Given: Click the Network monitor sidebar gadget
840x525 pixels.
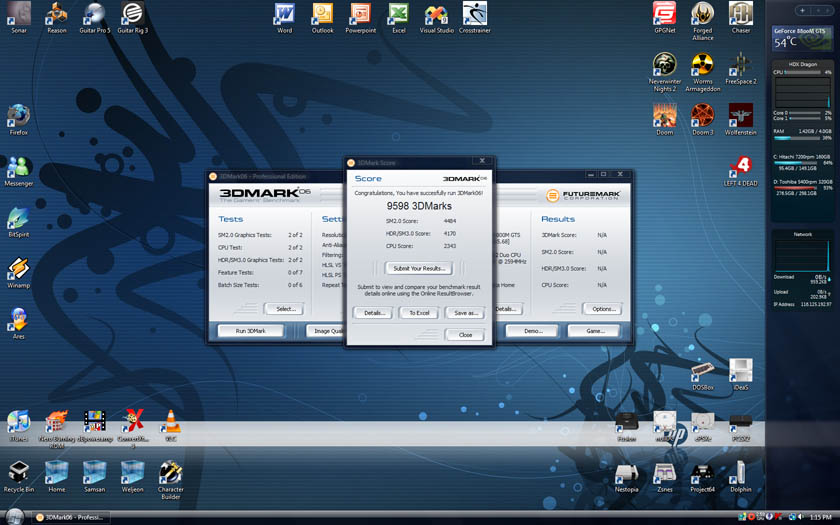Looking at the screenshot, I should (802, 271).
